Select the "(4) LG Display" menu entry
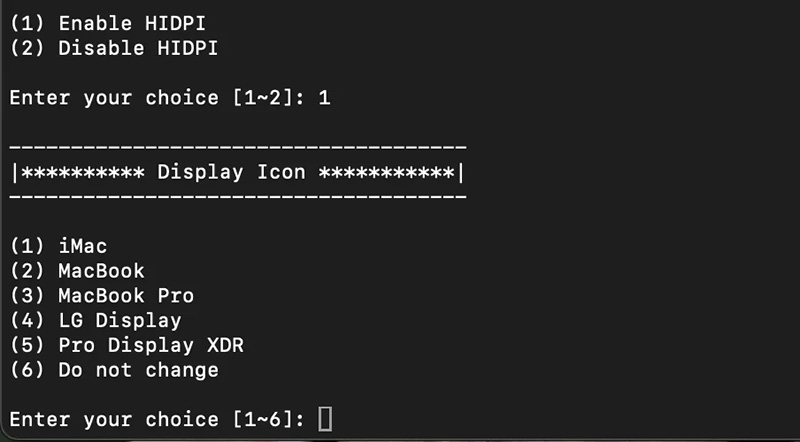The width and height of the screenshot is (800, 442). click(95, 321)
